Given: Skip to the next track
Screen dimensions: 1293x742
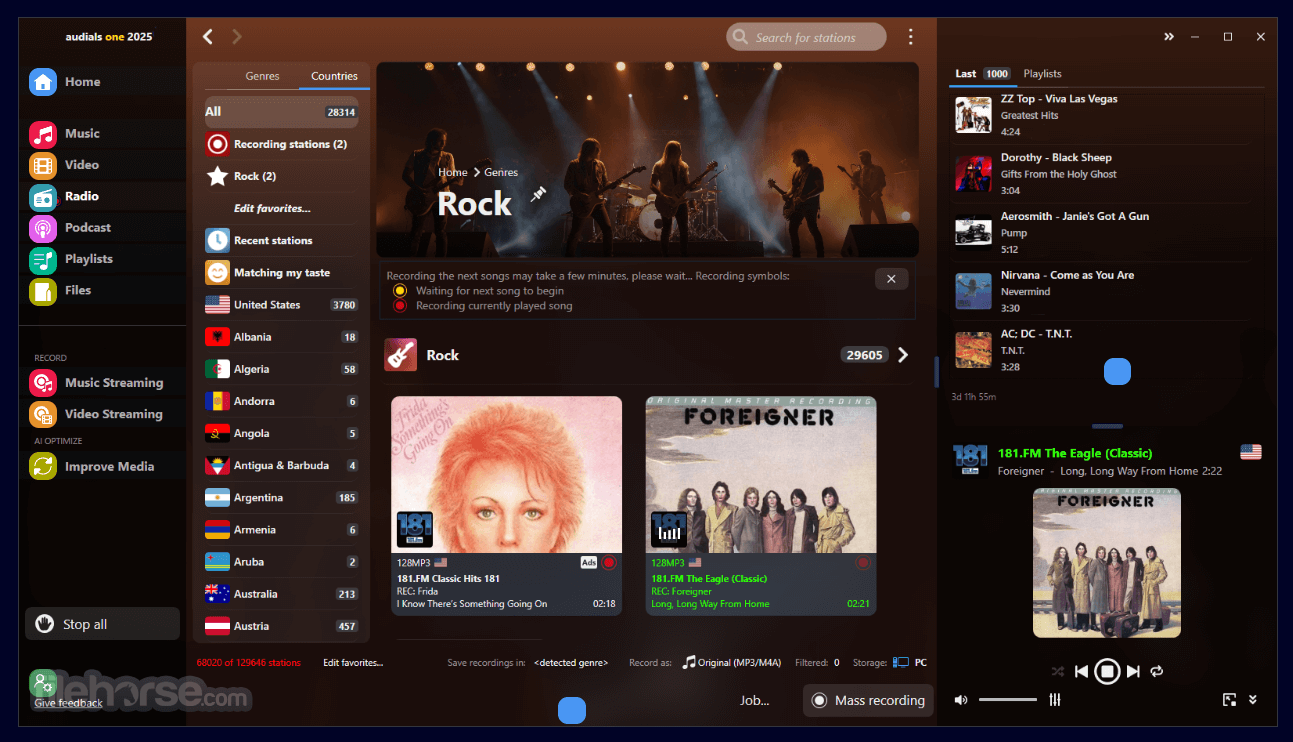Looking at the screenshot, I should click(1133, 671).
